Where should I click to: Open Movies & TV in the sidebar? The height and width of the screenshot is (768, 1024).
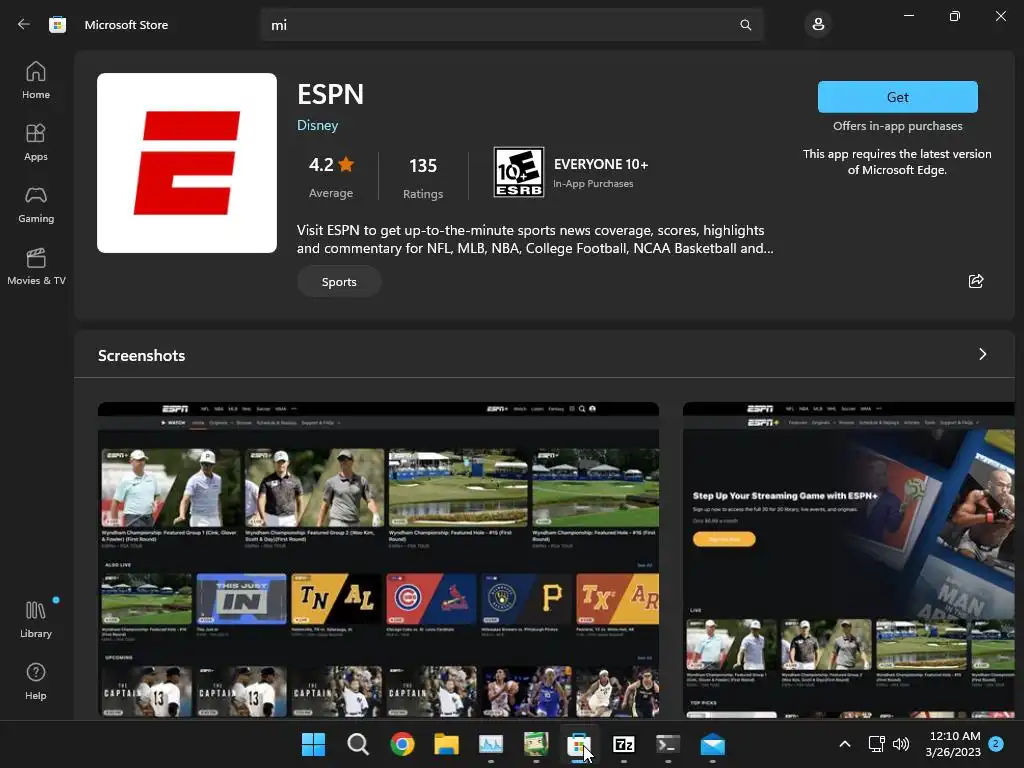pos(36,266)
